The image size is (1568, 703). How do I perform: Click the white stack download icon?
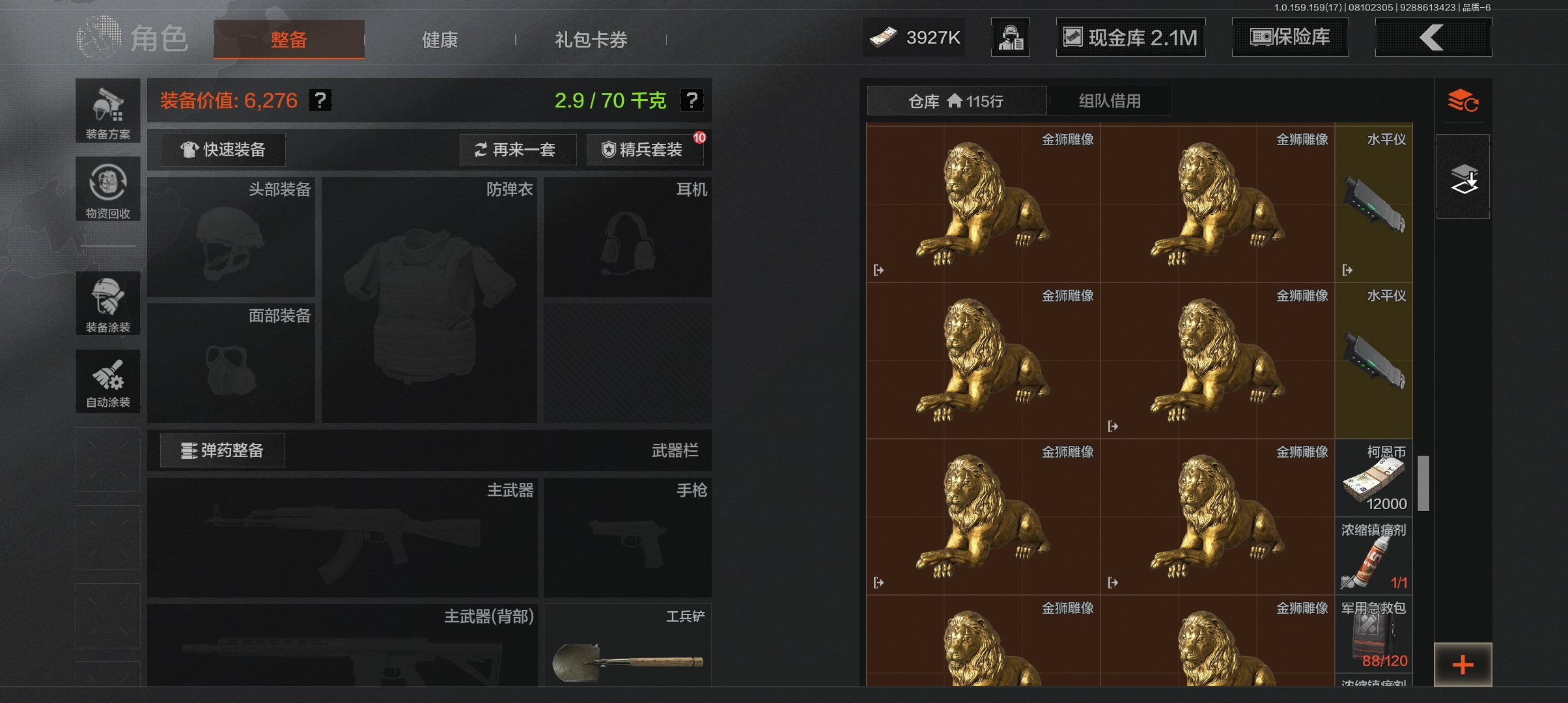pos(1463,177)
